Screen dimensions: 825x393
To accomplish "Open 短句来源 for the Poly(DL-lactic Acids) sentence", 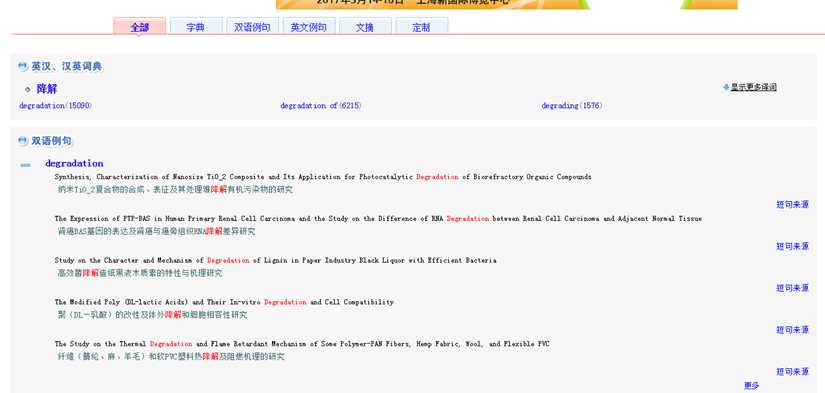I will point(792,330).
